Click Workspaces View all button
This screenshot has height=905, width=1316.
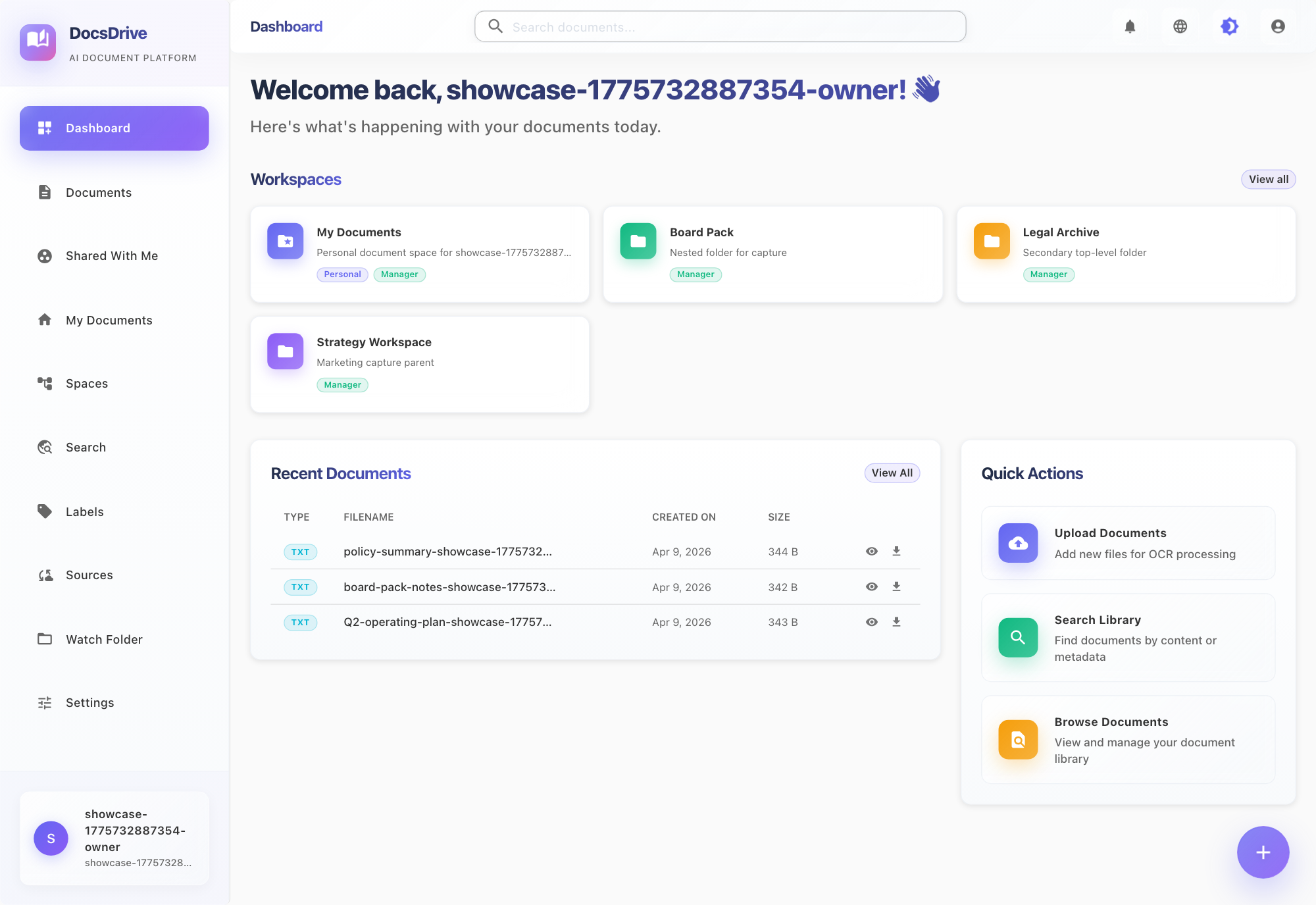point(1268,180)
